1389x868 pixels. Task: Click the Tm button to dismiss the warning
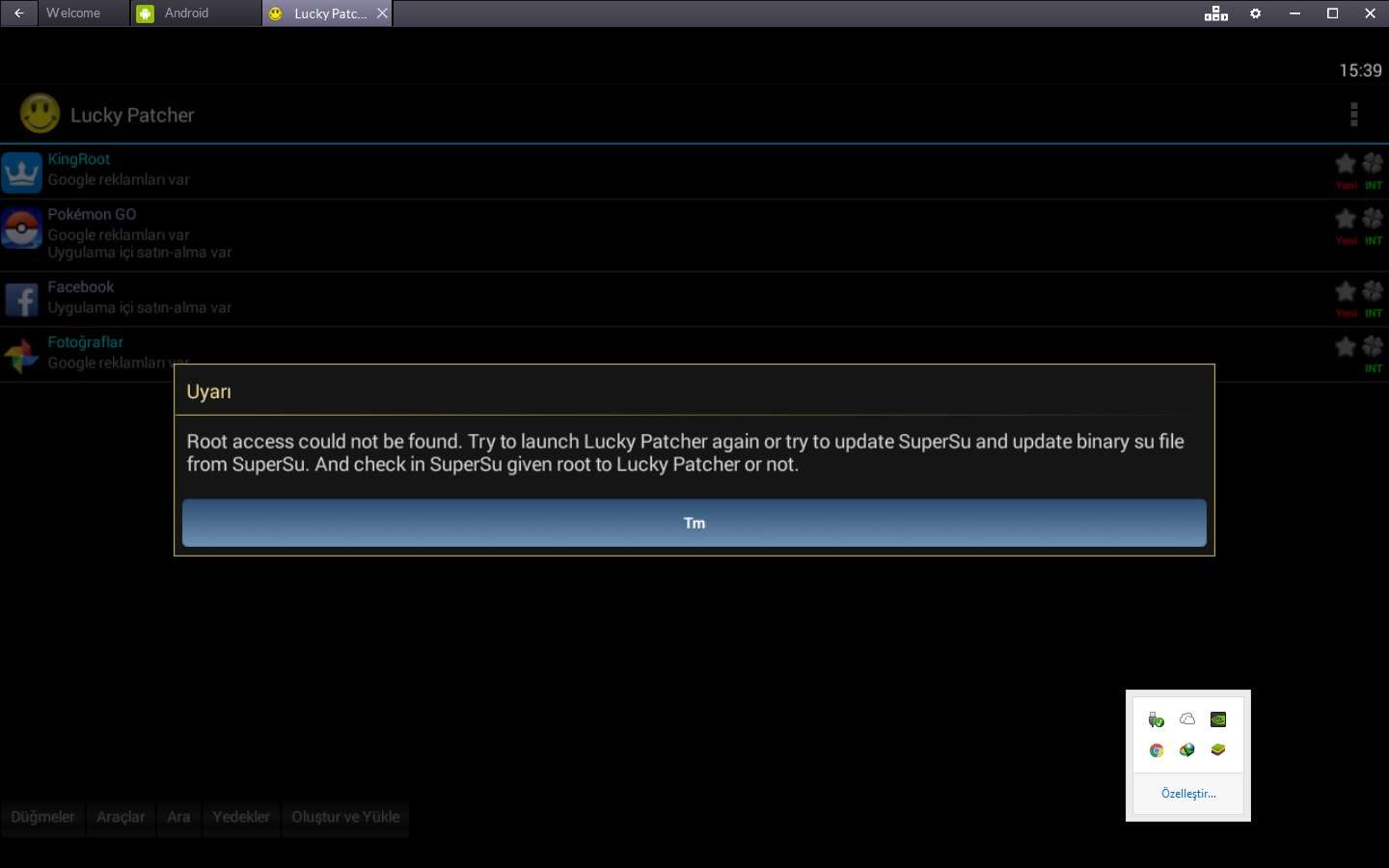694,523
